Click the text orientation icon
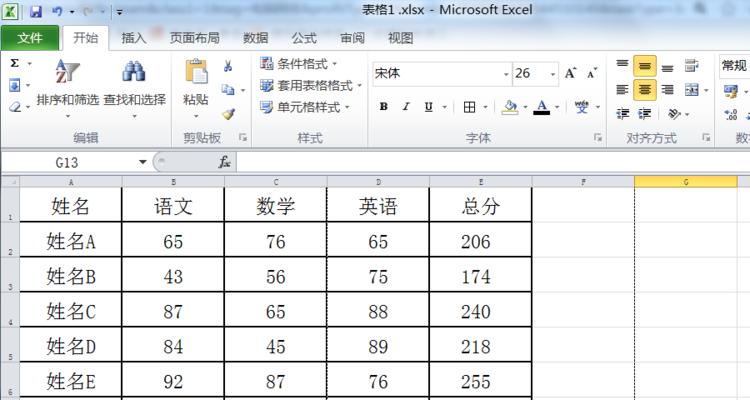 point(674,114)
